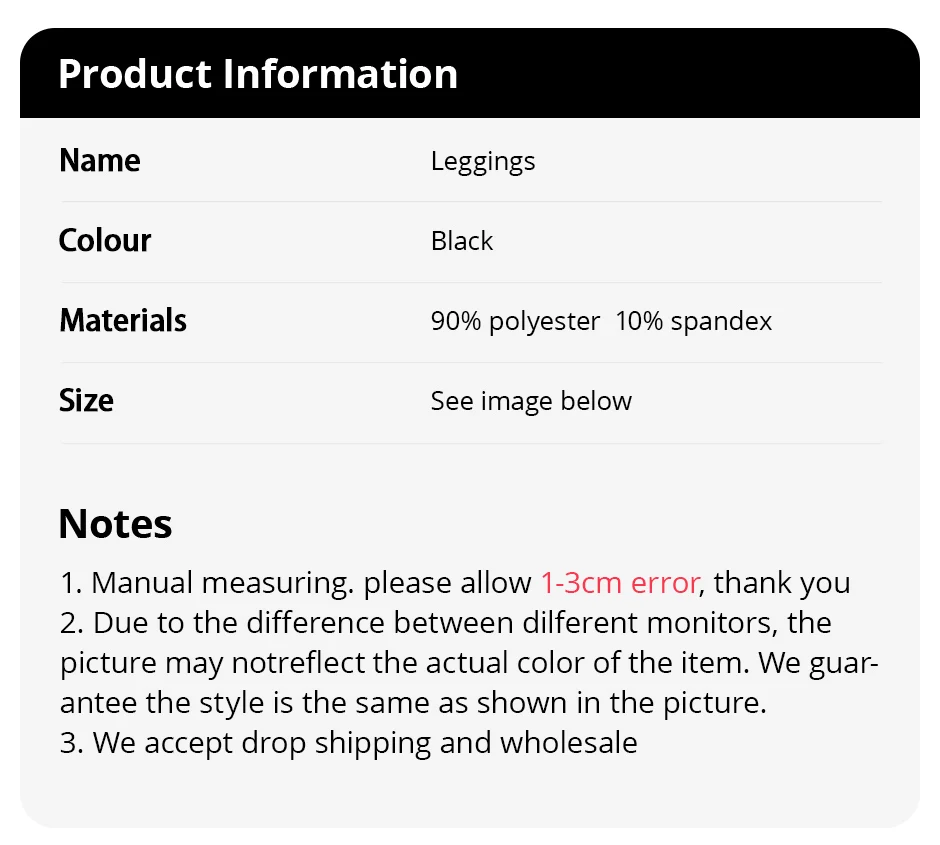The image size is (940, 845).
Task: Click the word polyester in Materials row
Action: click(544, 321)
